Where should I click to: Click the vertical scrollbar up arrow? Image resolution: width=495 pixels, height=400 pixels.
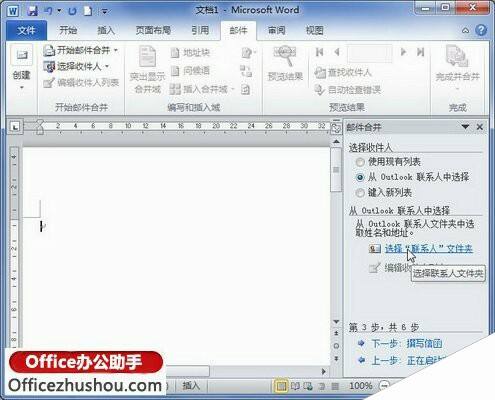click(x=336, y=142)
